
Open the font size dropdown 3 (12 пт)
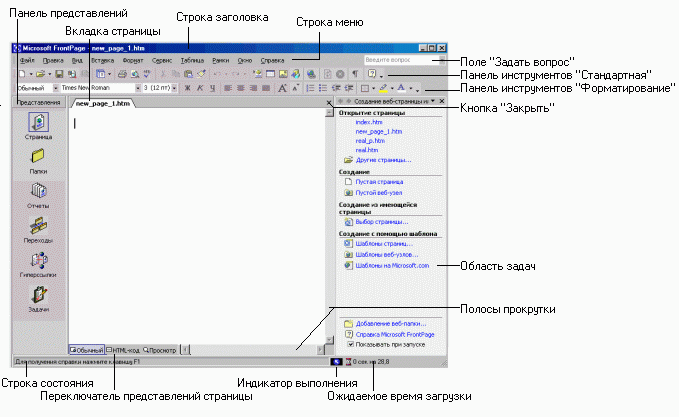(174, 88)
